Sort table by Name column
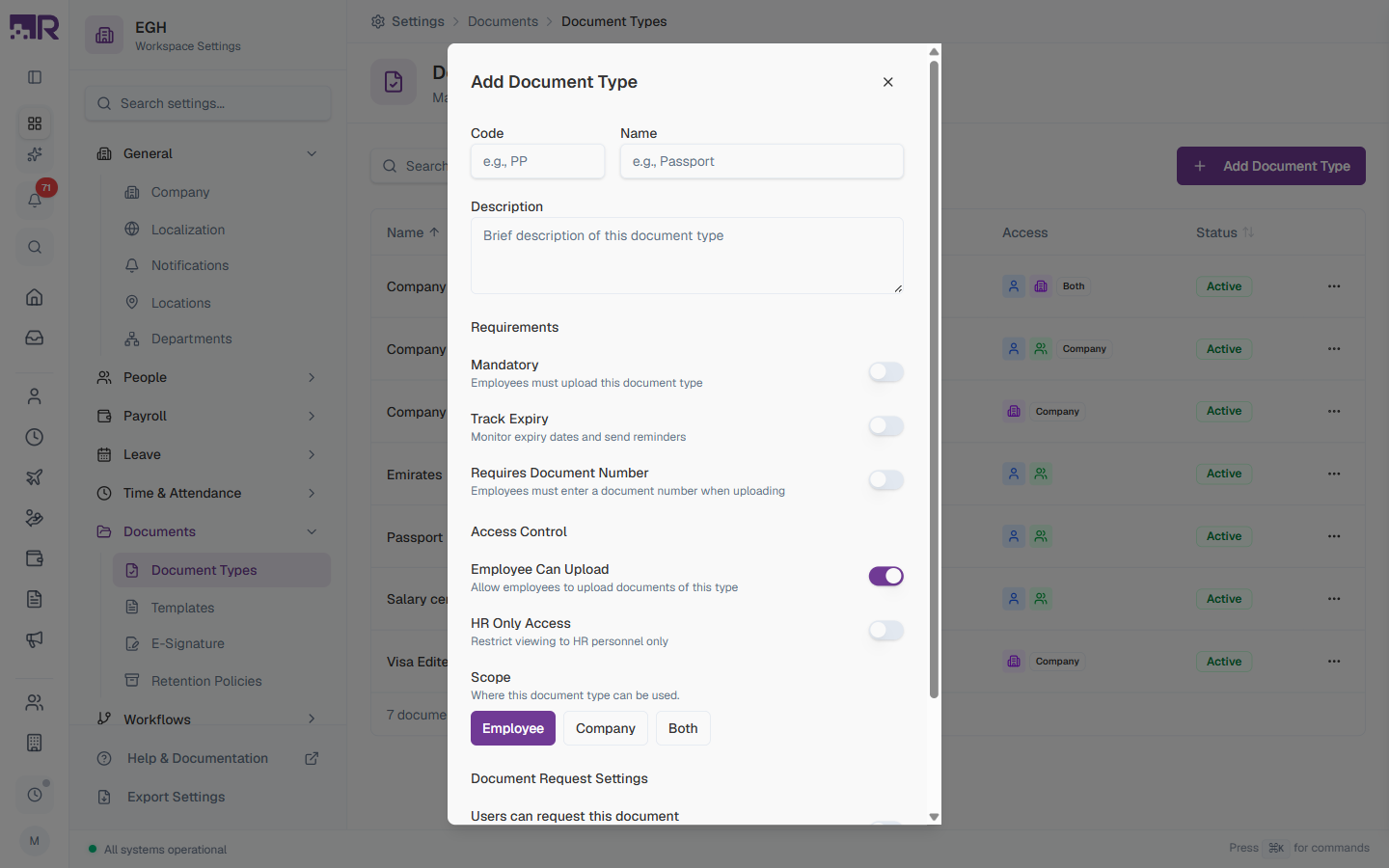1389x868 pixels. tap(413, 232)
